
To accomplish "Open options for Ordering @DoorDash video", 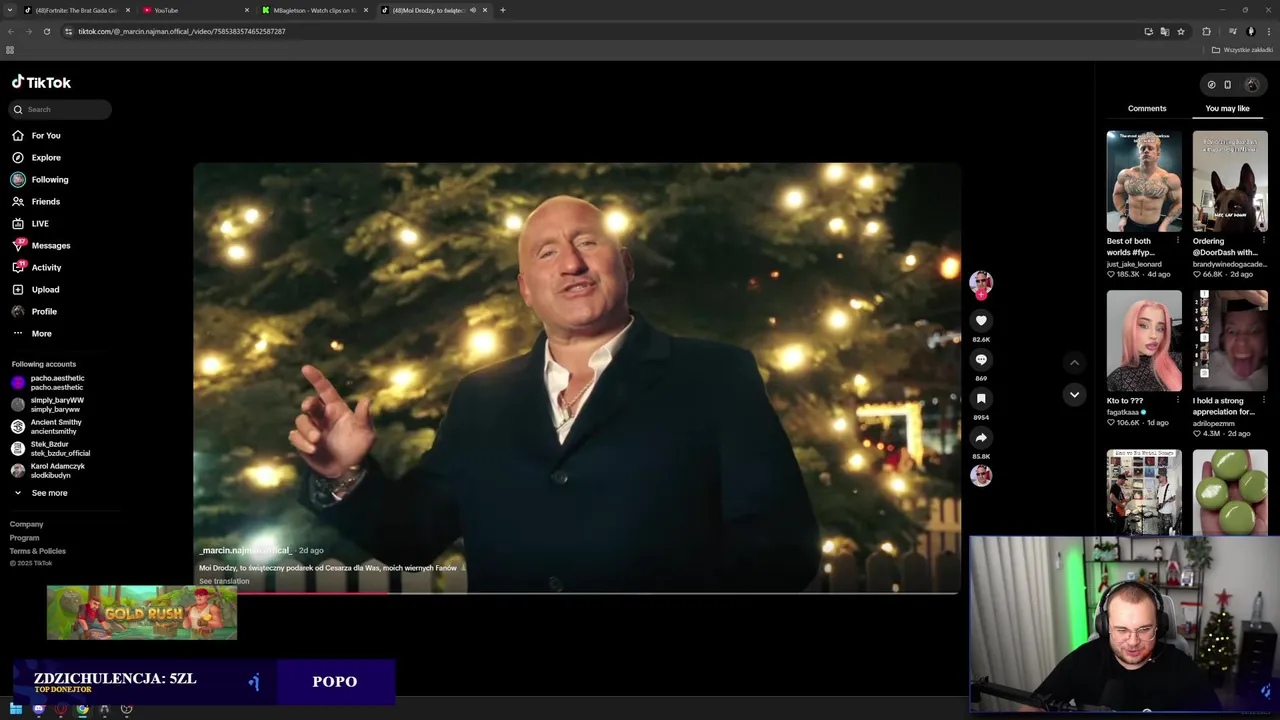I will pos(1263,241).
